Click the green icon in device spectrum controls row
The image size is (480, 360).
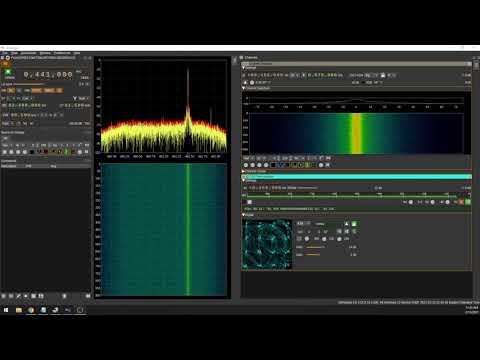[66, 152]
